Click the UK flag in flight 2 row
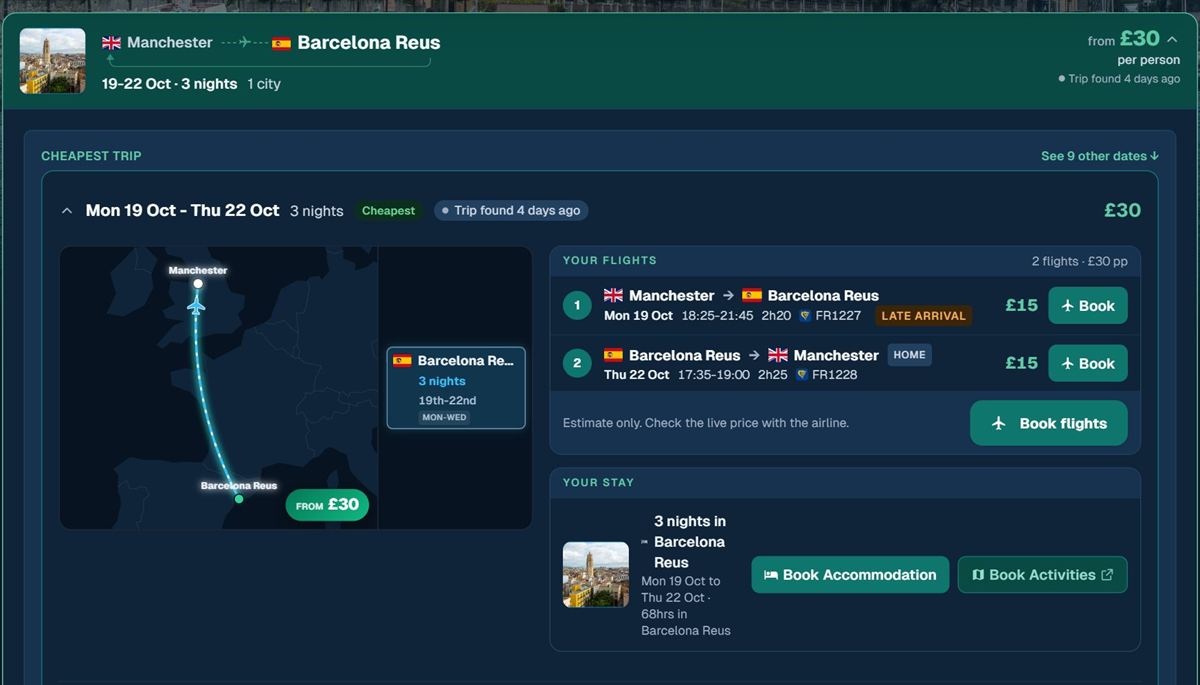 [777, 355]
